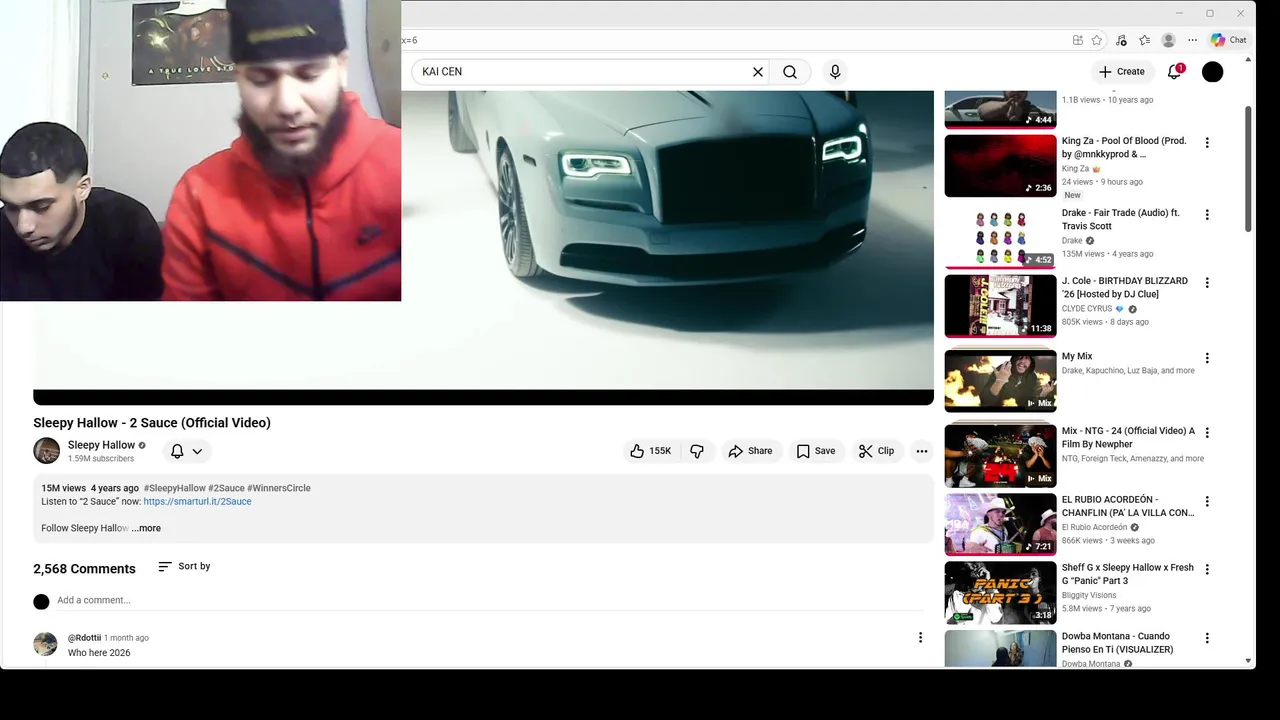The height and width of the screenshot is (720, 1280).
Task: Clip the video
Action: pos(876,451)
